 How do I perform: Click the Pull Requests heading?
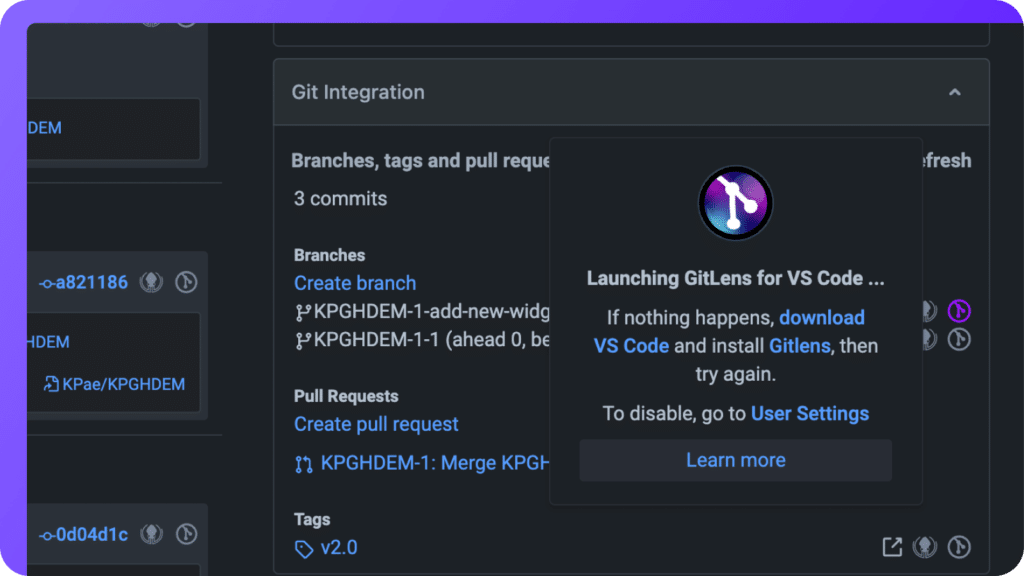(346, 396)
